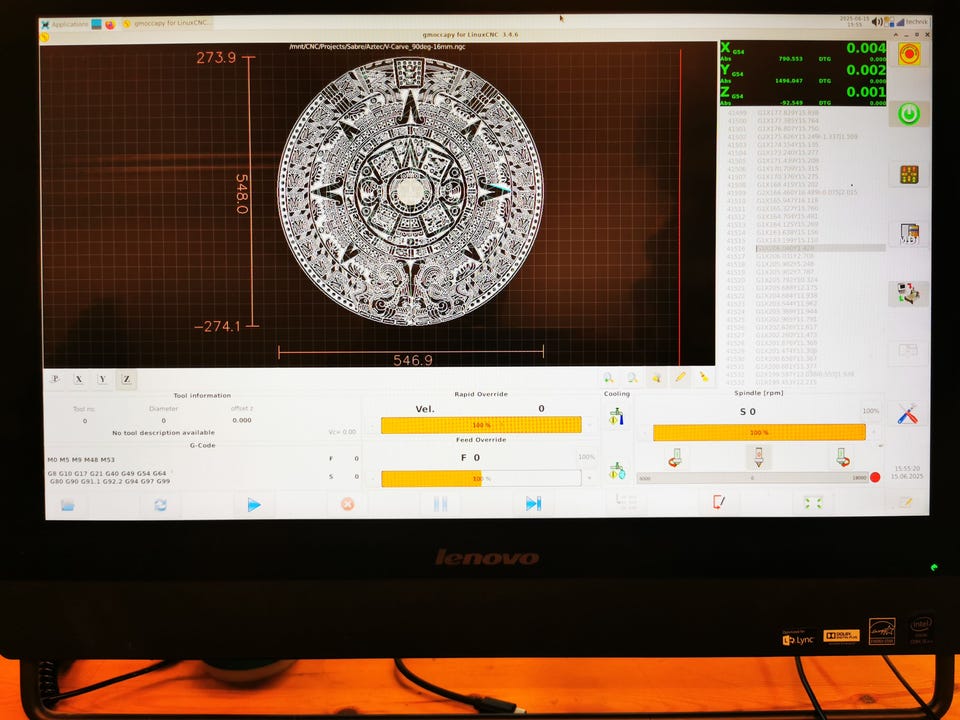The width and height of the screenshot is (960, 720).
Task: Hit the red emergency stop button
Action: (909, 54)
